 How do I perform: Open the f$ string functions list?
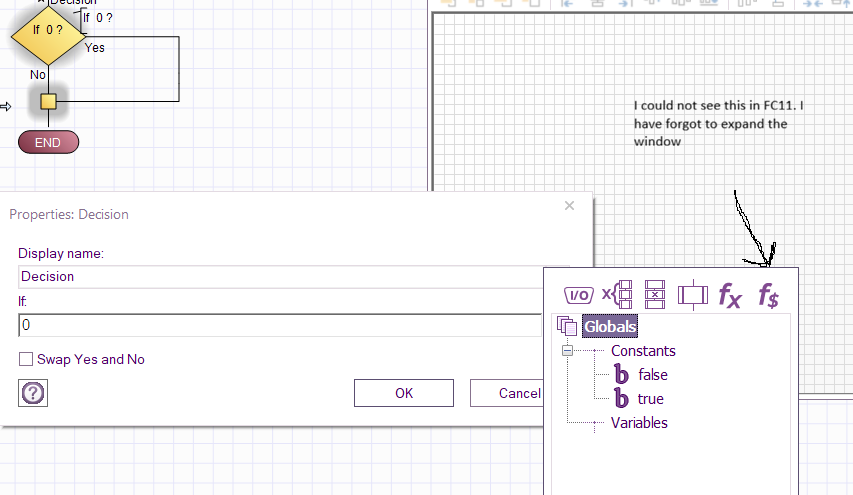click(x=768, y=295)
